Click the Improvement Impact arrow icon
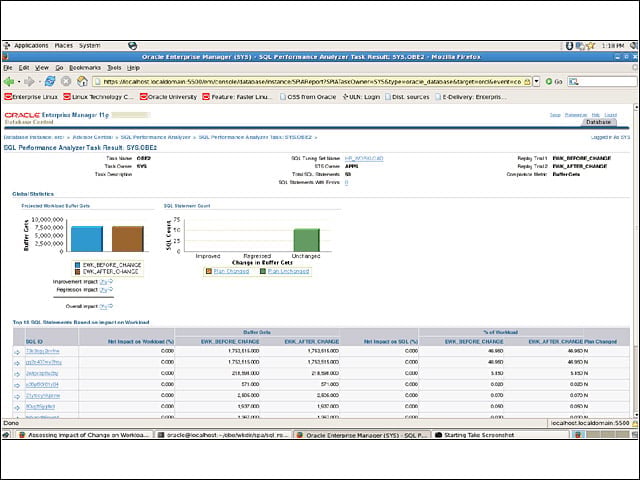 (110, 282)
